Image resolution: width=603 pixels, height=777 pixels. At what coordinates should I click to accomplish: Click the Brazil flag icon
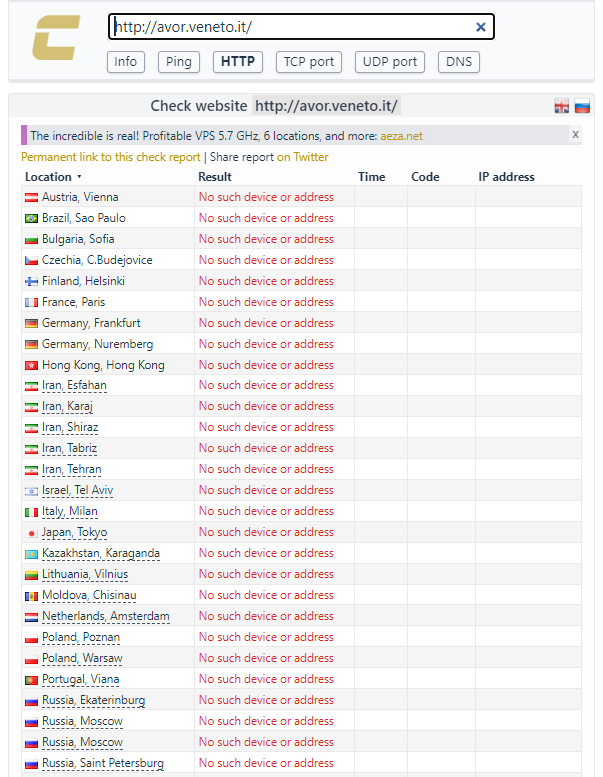(x=31, y=218)
